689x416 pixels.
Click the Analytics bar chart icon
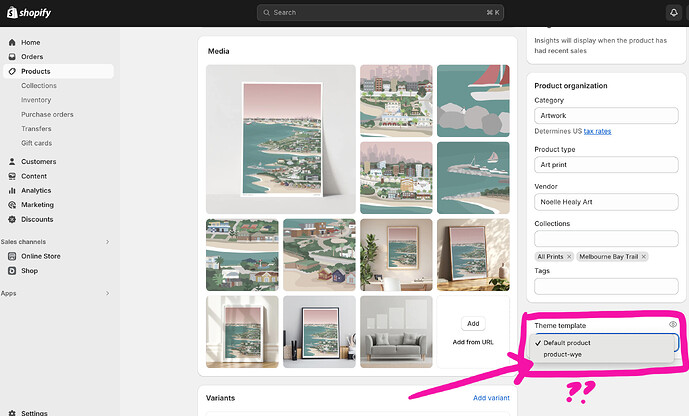12,191
